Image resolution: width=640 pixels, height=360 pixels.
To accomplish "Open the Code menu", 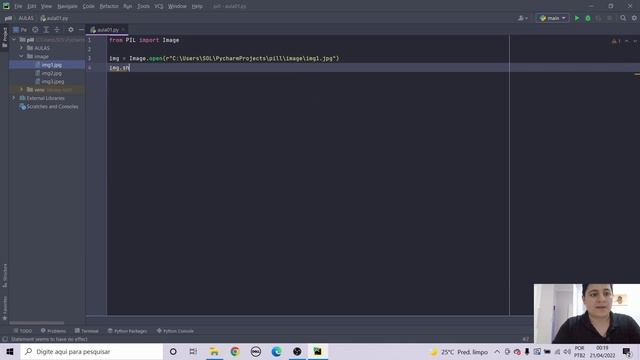I will [89, 6].
